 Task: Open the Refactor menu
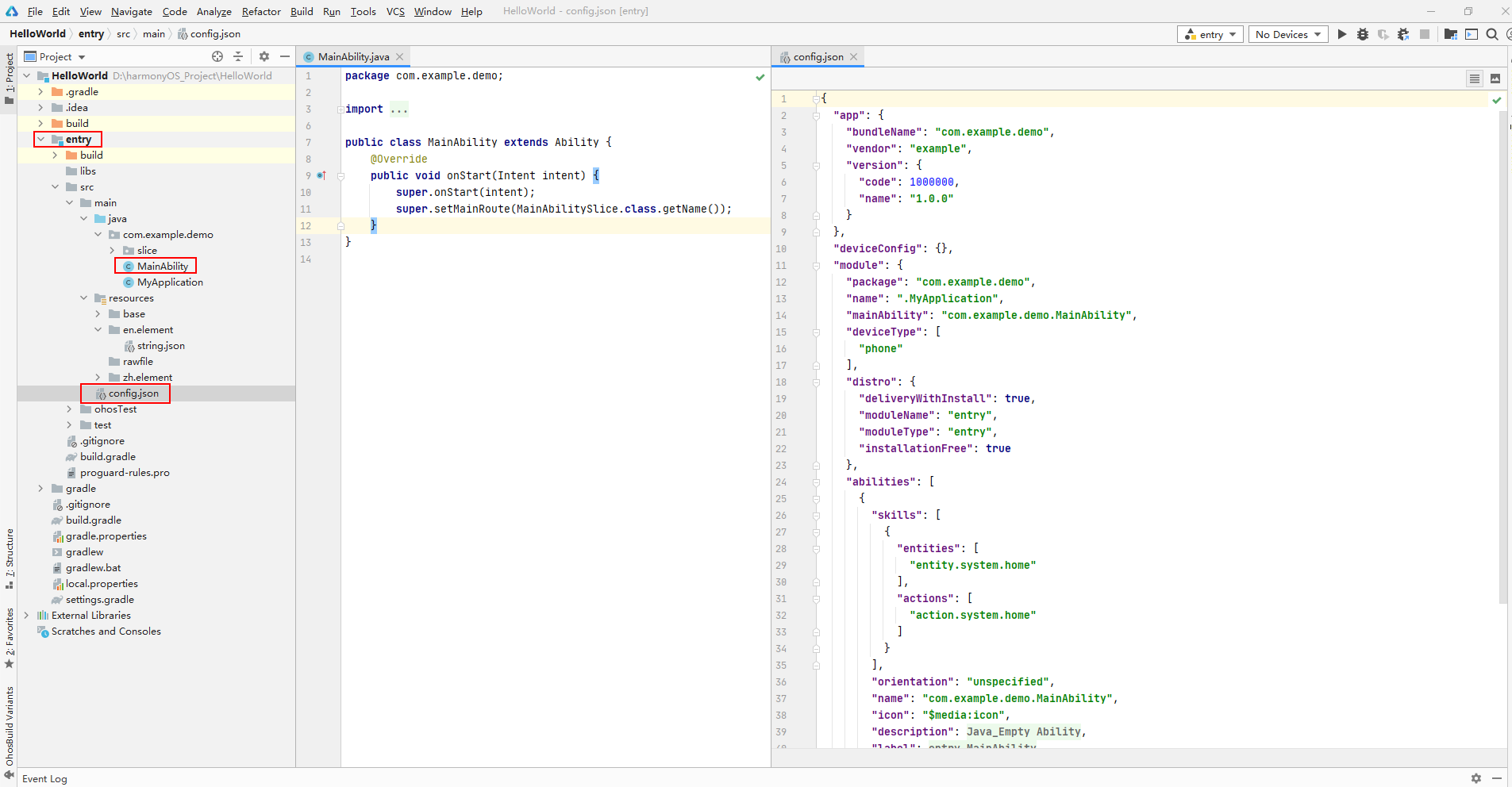(x=261, y=11)
